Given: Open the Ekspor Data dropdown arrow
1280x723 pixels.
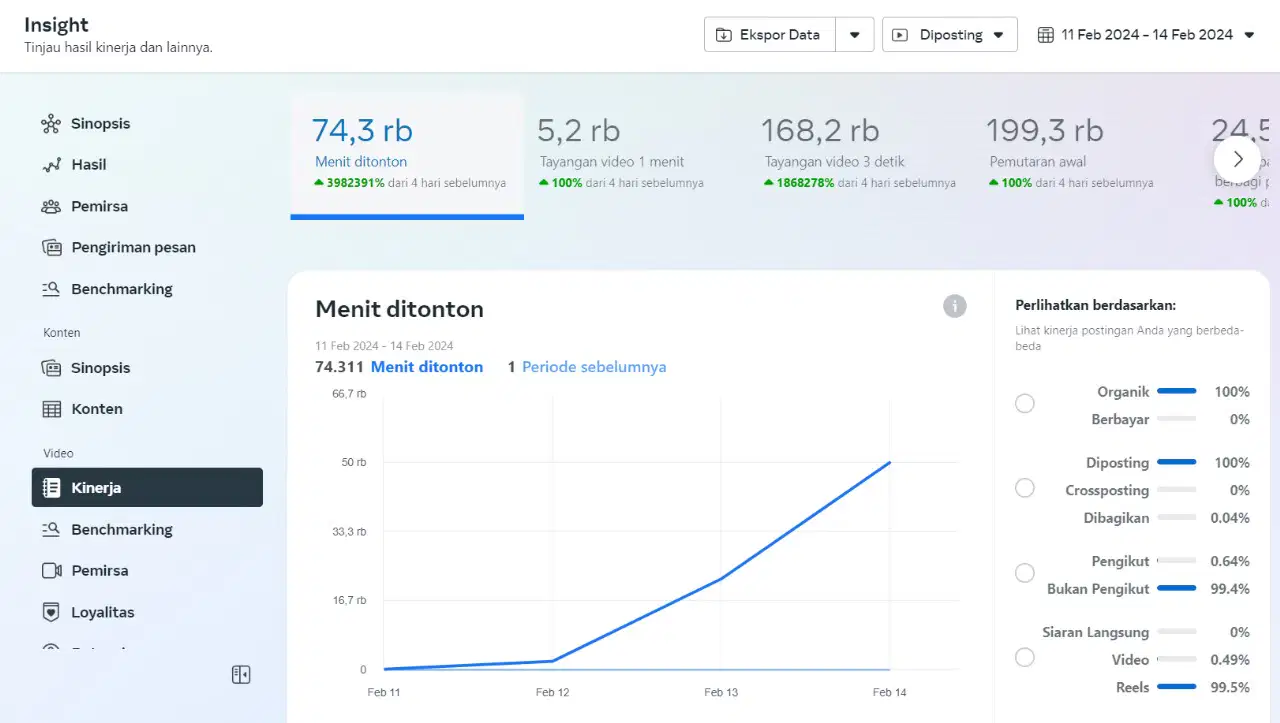Looking at the screenshot, I should tap(855, 35).
